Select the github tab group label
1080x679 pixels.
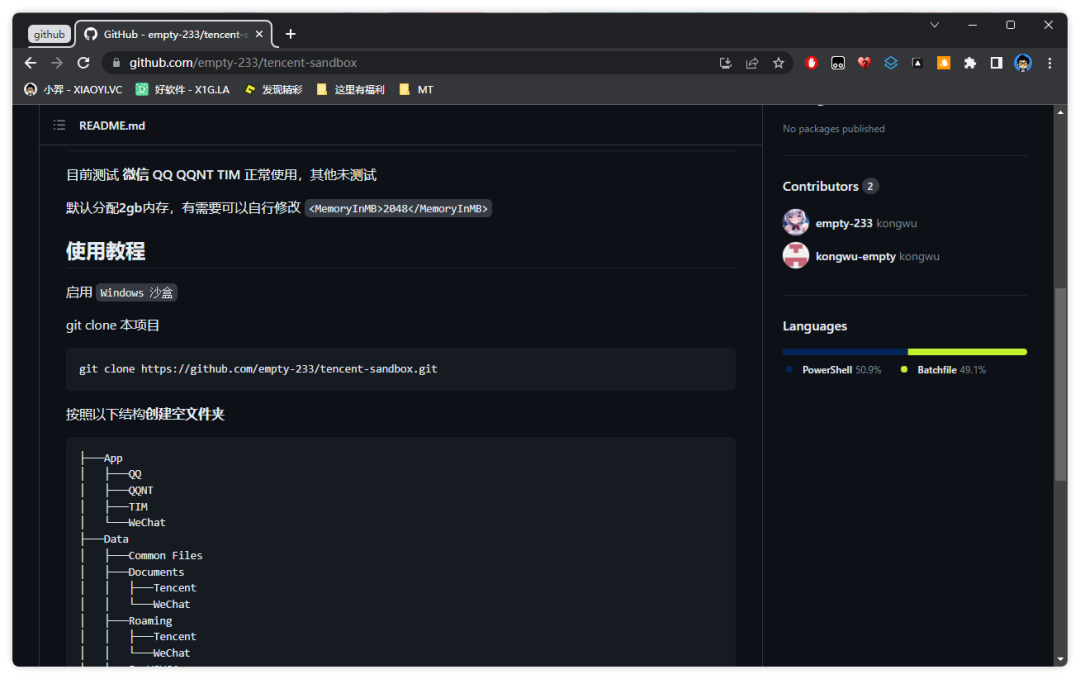[49, 34]
